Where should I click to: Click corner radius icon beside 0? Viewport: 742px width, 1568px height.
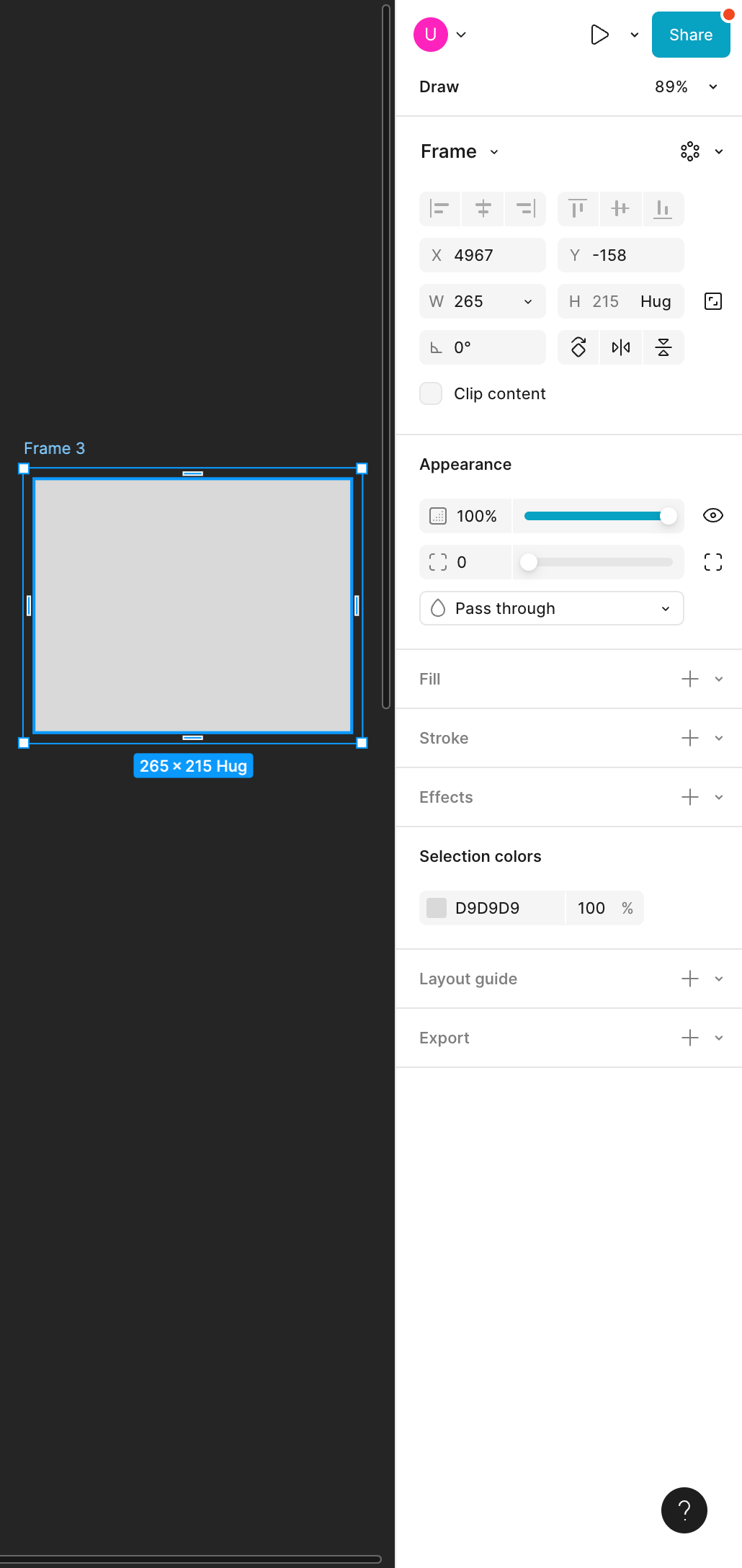pos(438,562)
